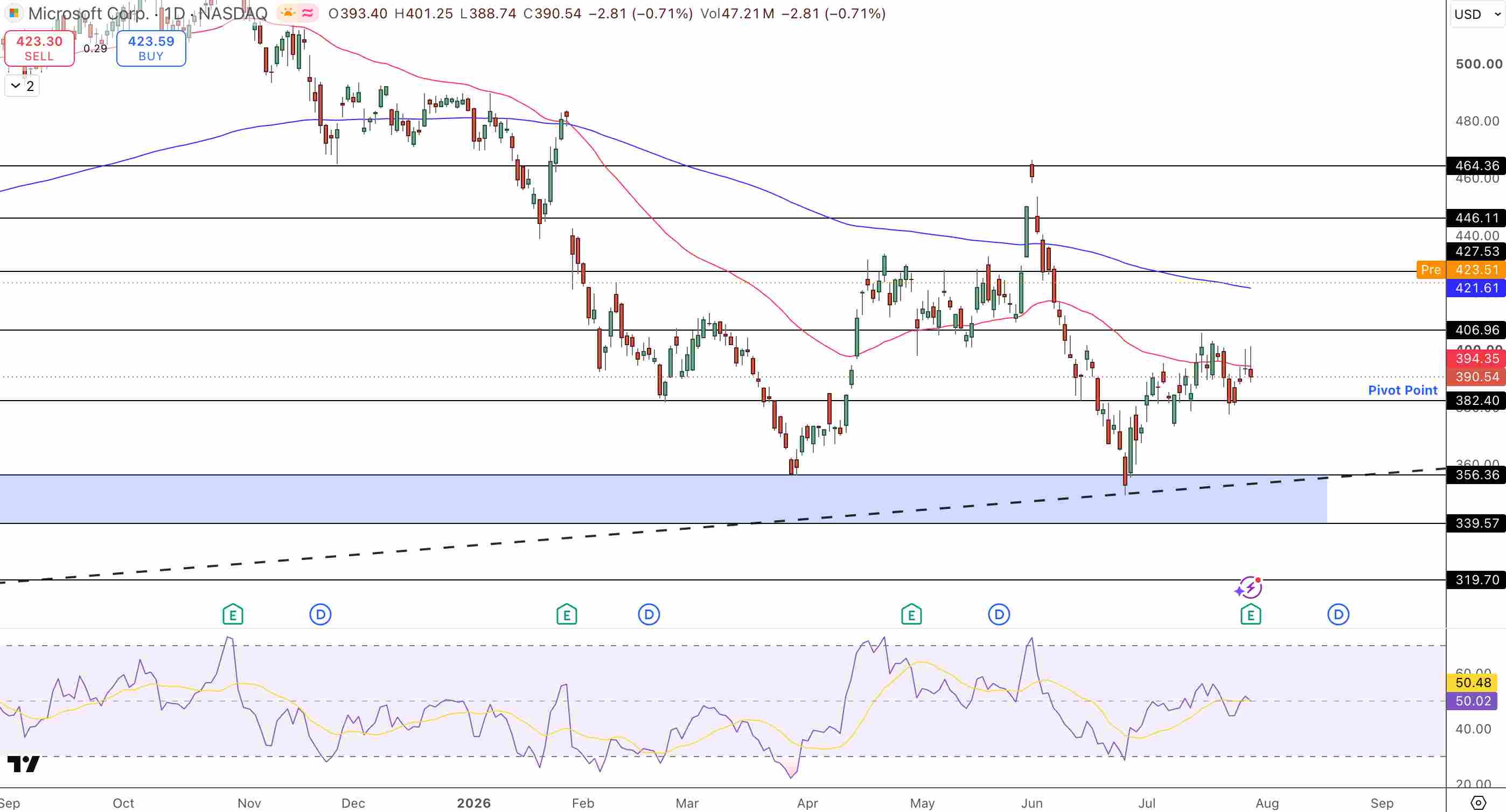Click the Mar label on time axis
Screen dimensions: 1506x812
click(x=687, y=803)
